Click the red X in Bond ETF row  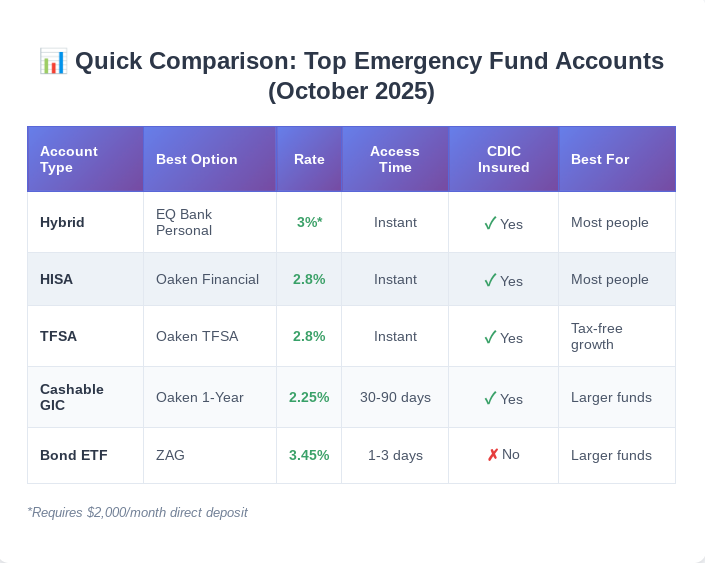(x=493, y=455)
